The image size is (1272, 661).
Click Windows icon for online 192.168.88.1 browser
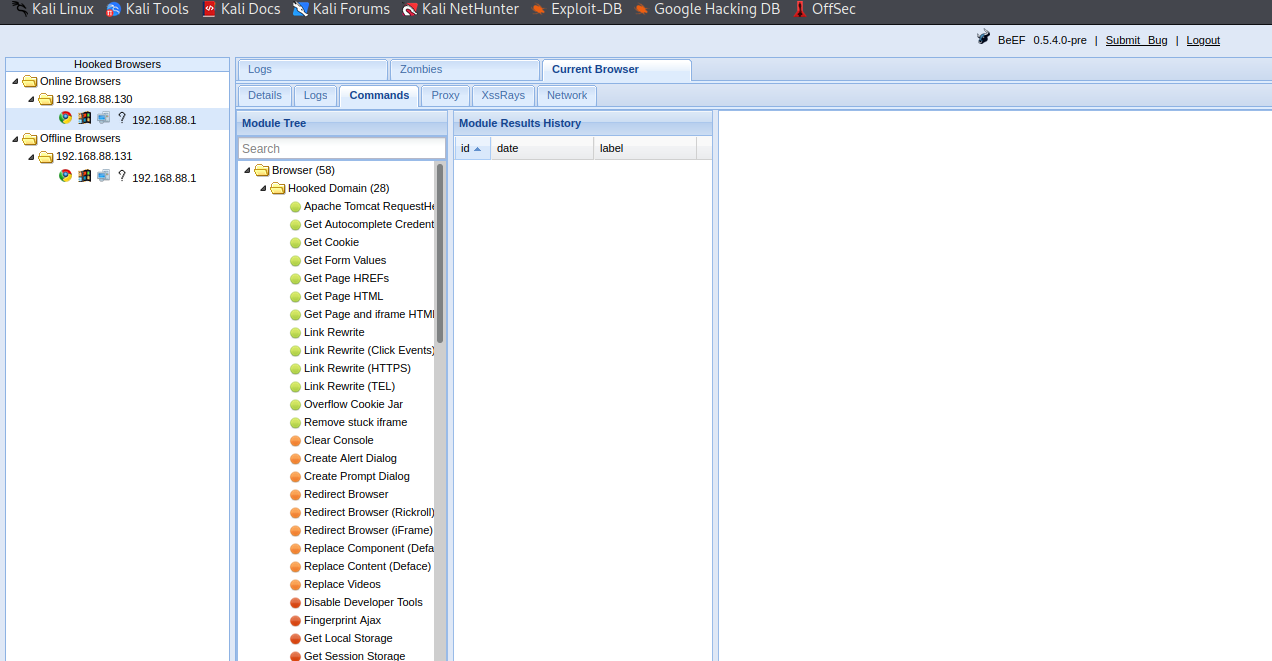85,118
